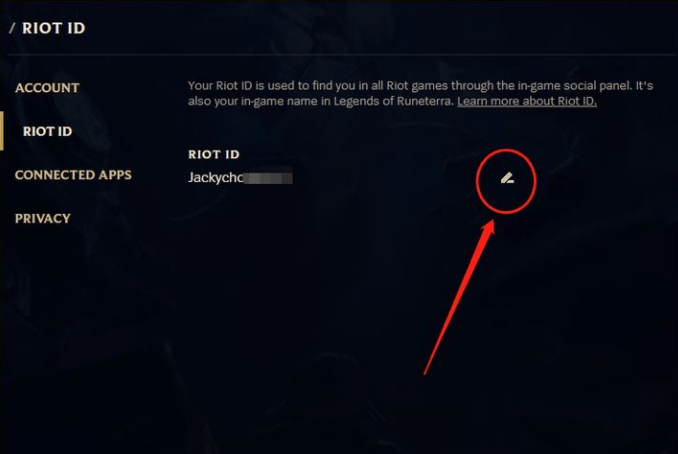678x454 pixels.
Task: Click the / RIOT ID page header
Action: click(x=48, y=28)
